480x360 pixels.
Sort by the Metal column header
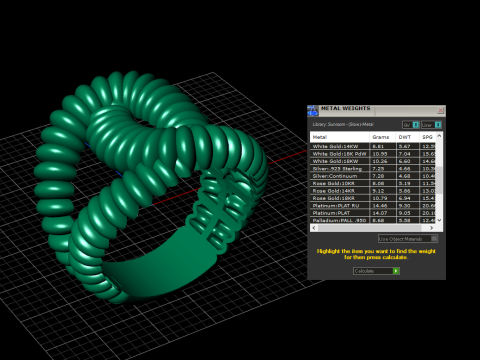click(340, 137)
